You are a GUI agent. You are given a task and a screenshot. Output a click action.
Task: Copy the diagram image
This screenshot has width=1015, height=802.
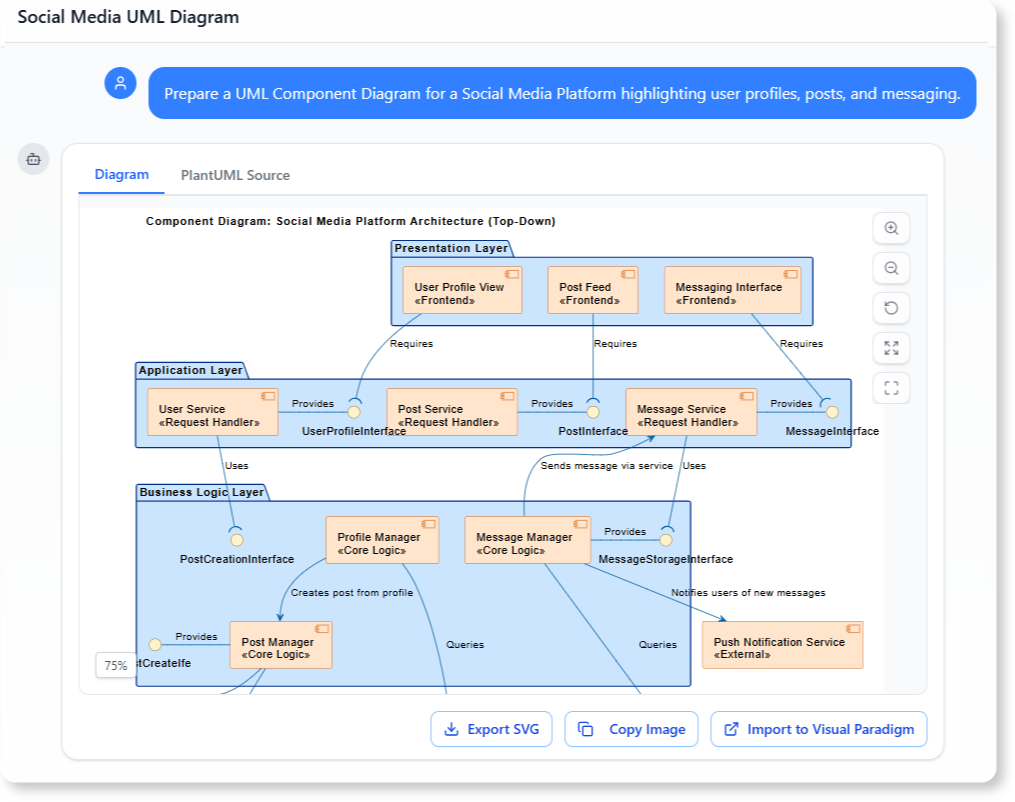coord(631,729)
